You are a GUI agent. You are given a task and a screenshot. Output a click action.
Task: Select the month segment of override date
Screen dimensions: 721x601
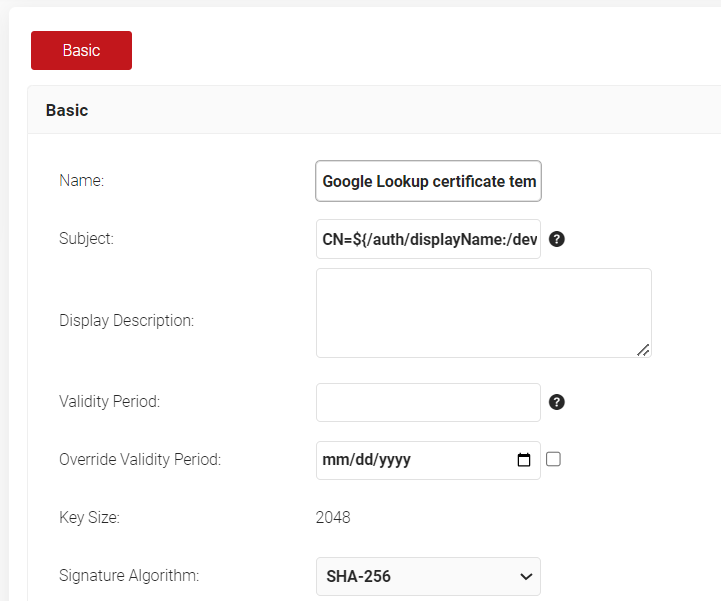pos(333,461)
